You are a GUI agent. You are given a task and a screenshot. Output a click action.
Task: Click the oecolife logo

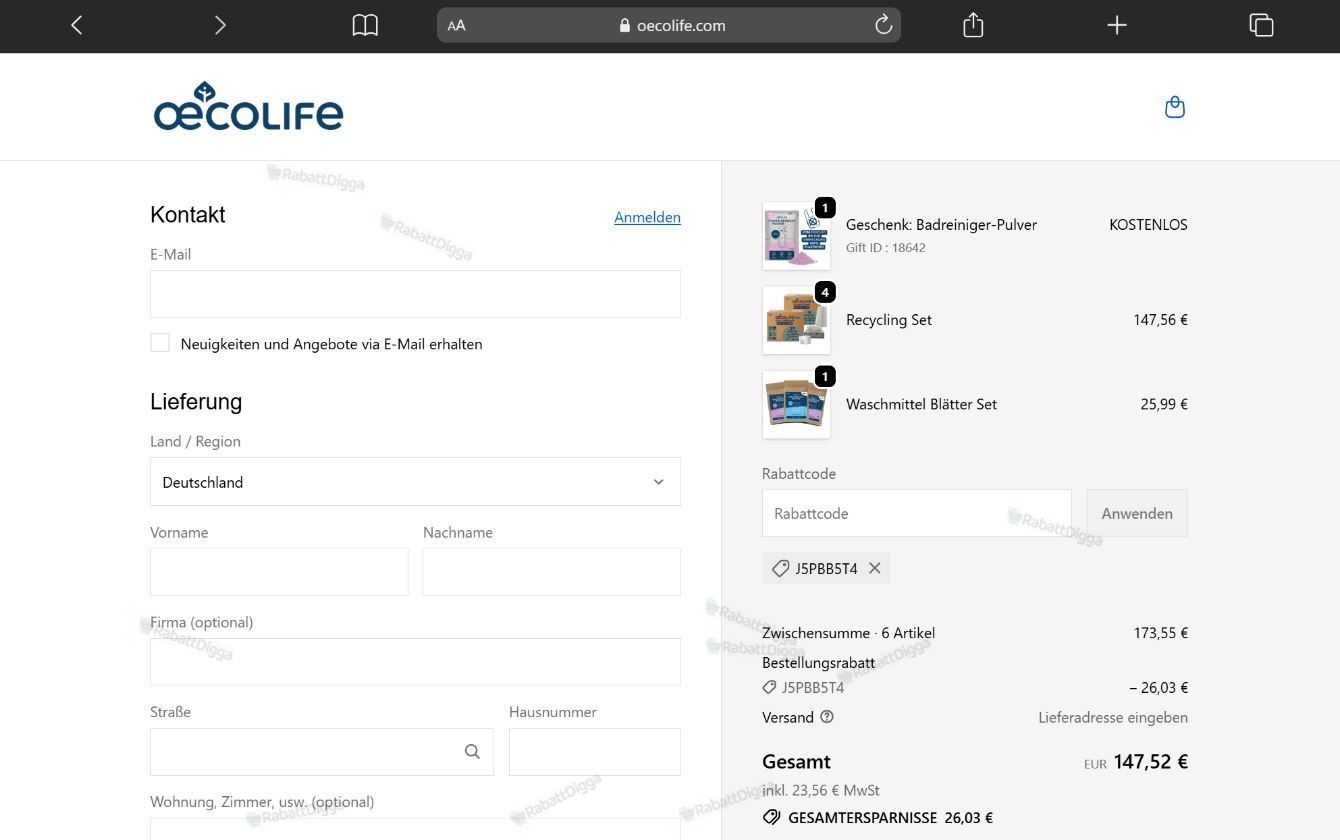(248, 107)
